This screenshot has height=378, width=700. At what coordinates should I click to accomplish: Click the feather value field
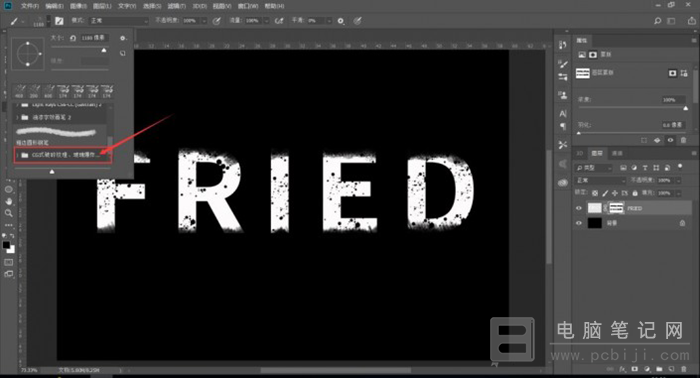pyautogui.click(x=673, y=125)
